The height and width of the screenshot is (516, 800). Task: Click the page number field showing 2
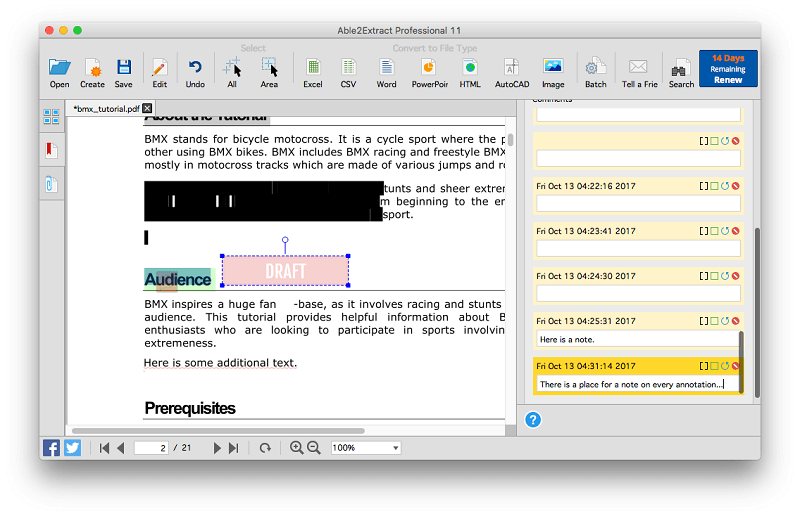pos(151,448)
